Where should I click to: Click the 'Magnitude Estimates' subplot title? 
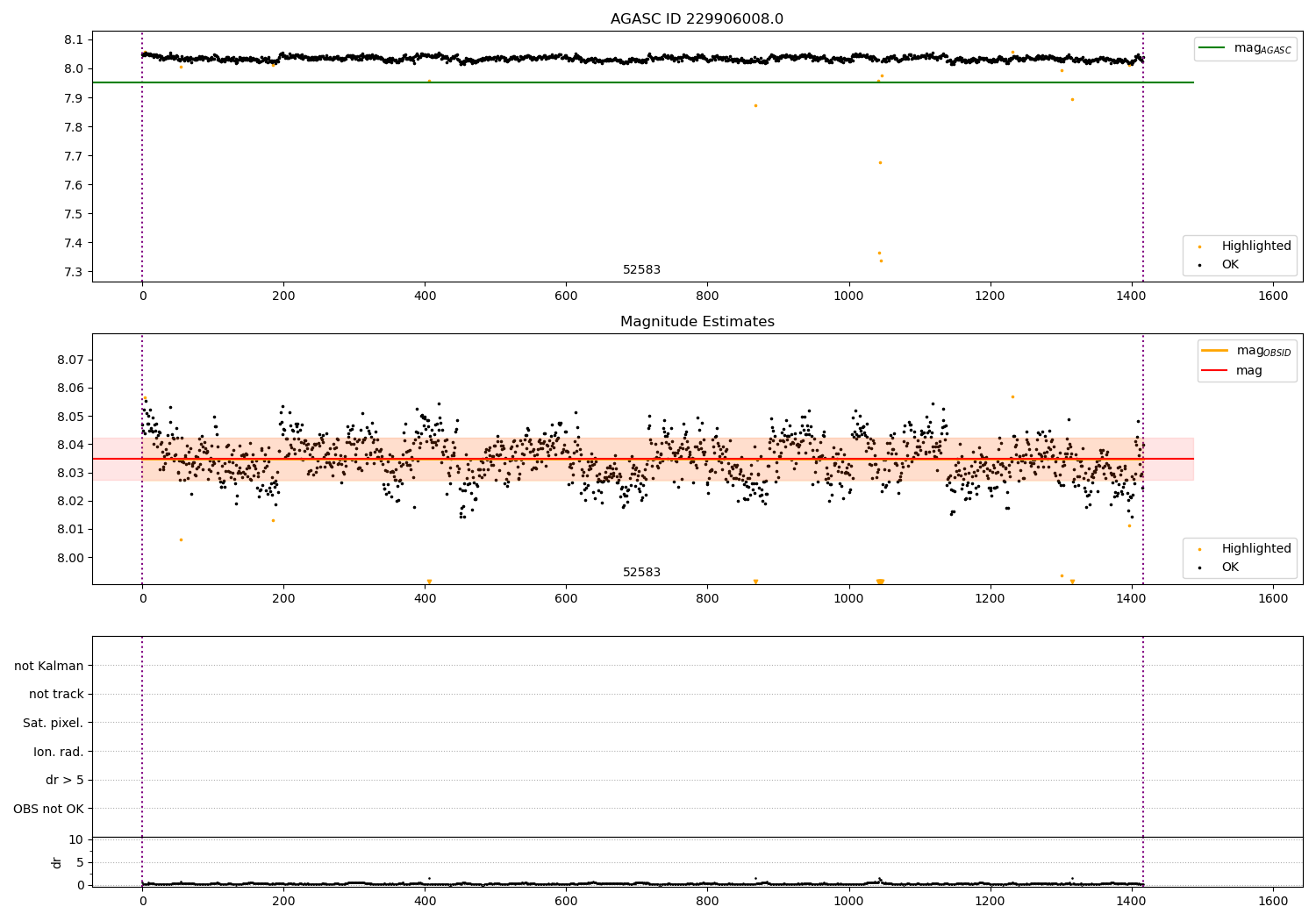[x=697, y=322]
